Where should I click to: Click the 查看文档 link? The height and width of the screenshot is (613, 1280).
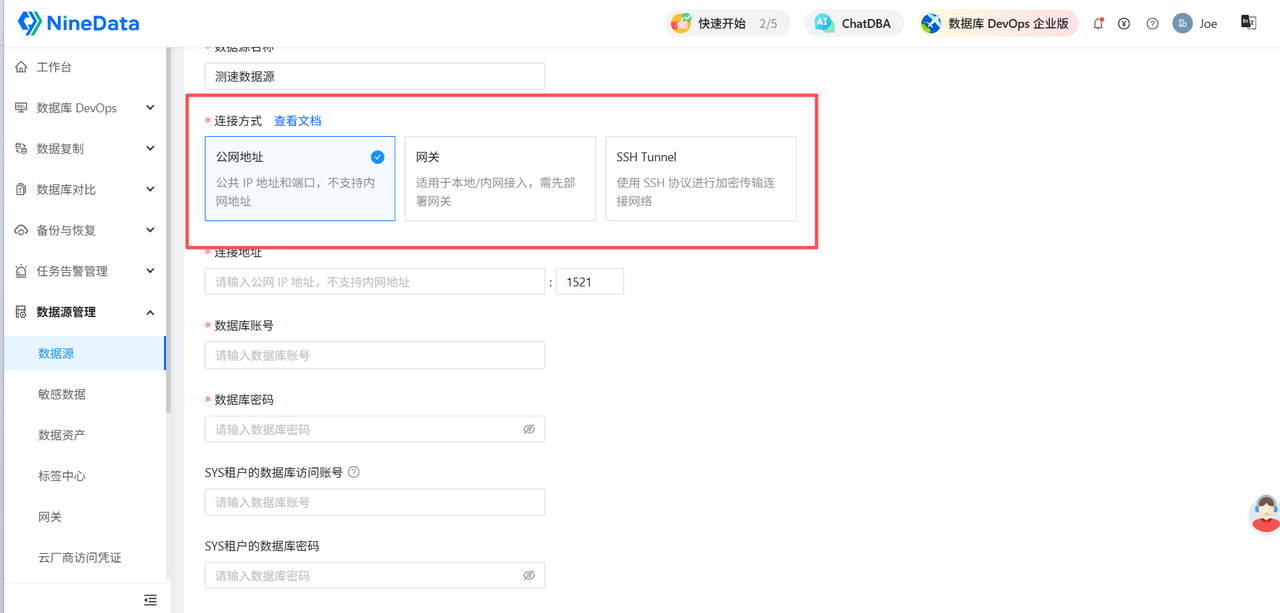click(298, 121)
